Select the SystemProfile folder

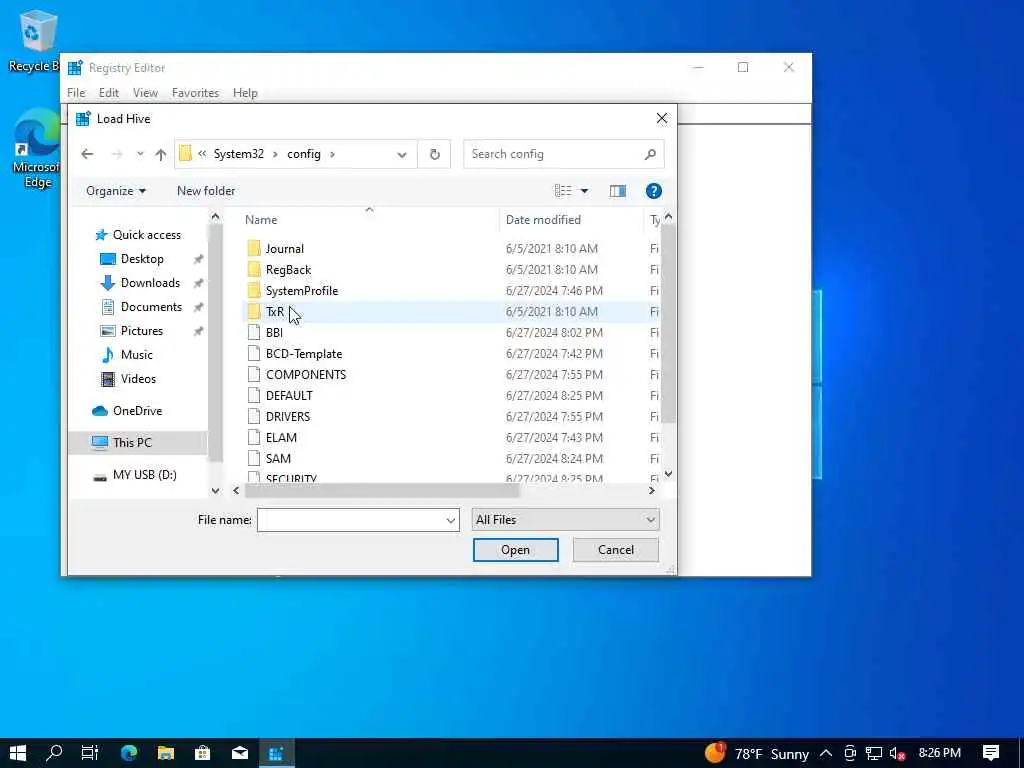(302, 291)
